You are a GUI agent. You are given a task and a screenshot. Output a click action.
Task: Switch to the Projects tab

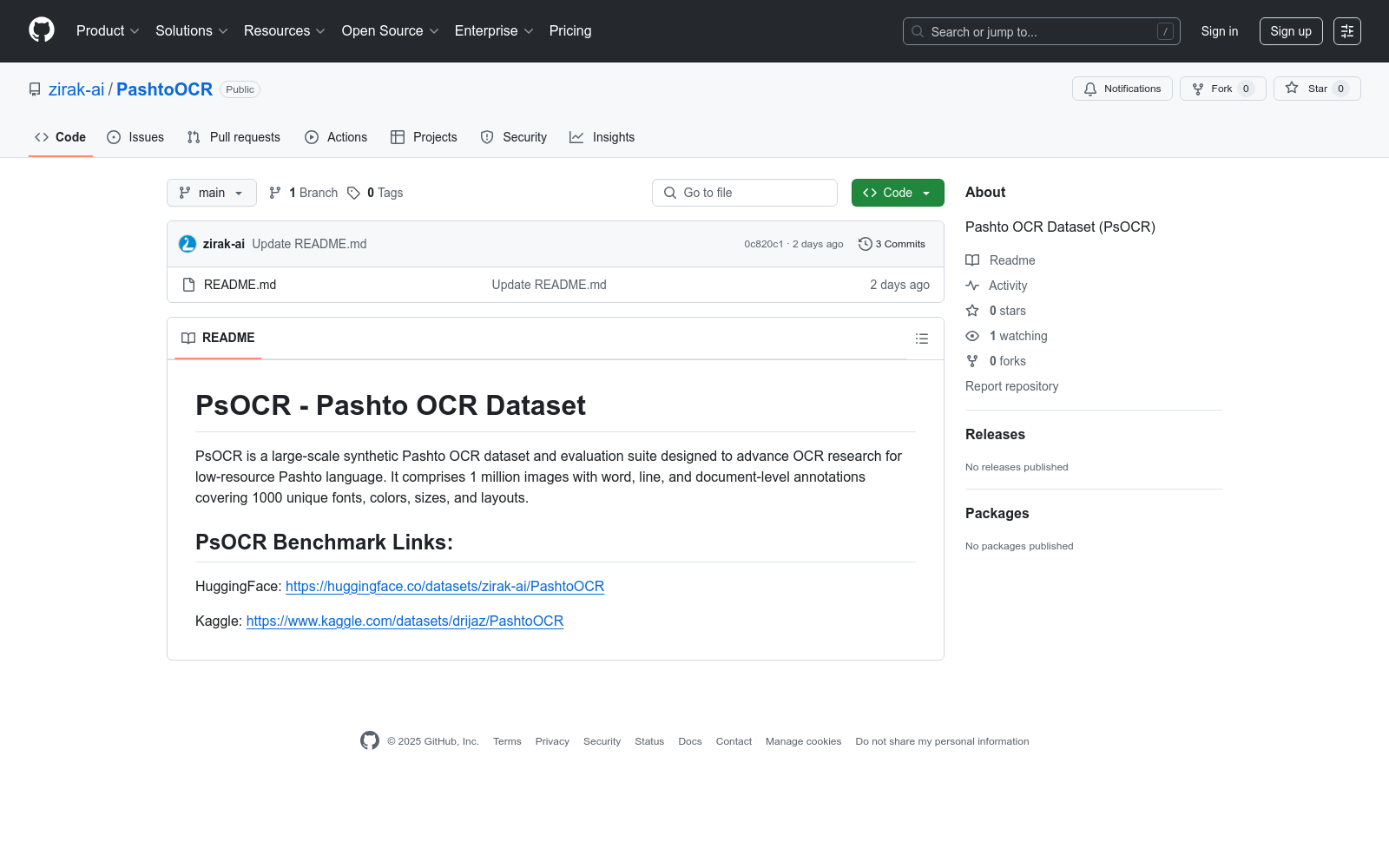pyautogui.click(x=424, y=137)
